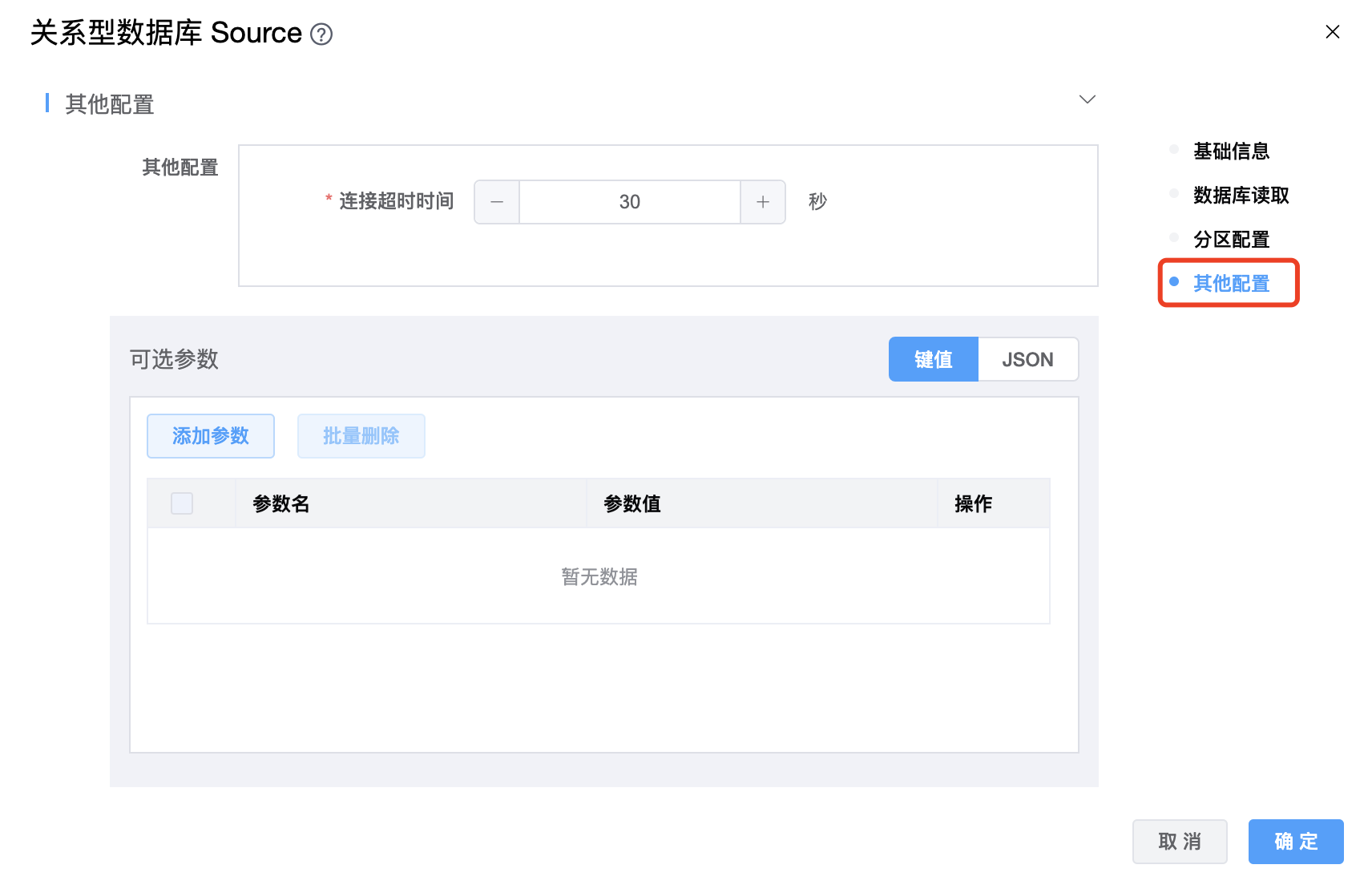Viewport: 1372px width, 893px height.
Task: Click the 参数名 column header
Action: point(281,503)
